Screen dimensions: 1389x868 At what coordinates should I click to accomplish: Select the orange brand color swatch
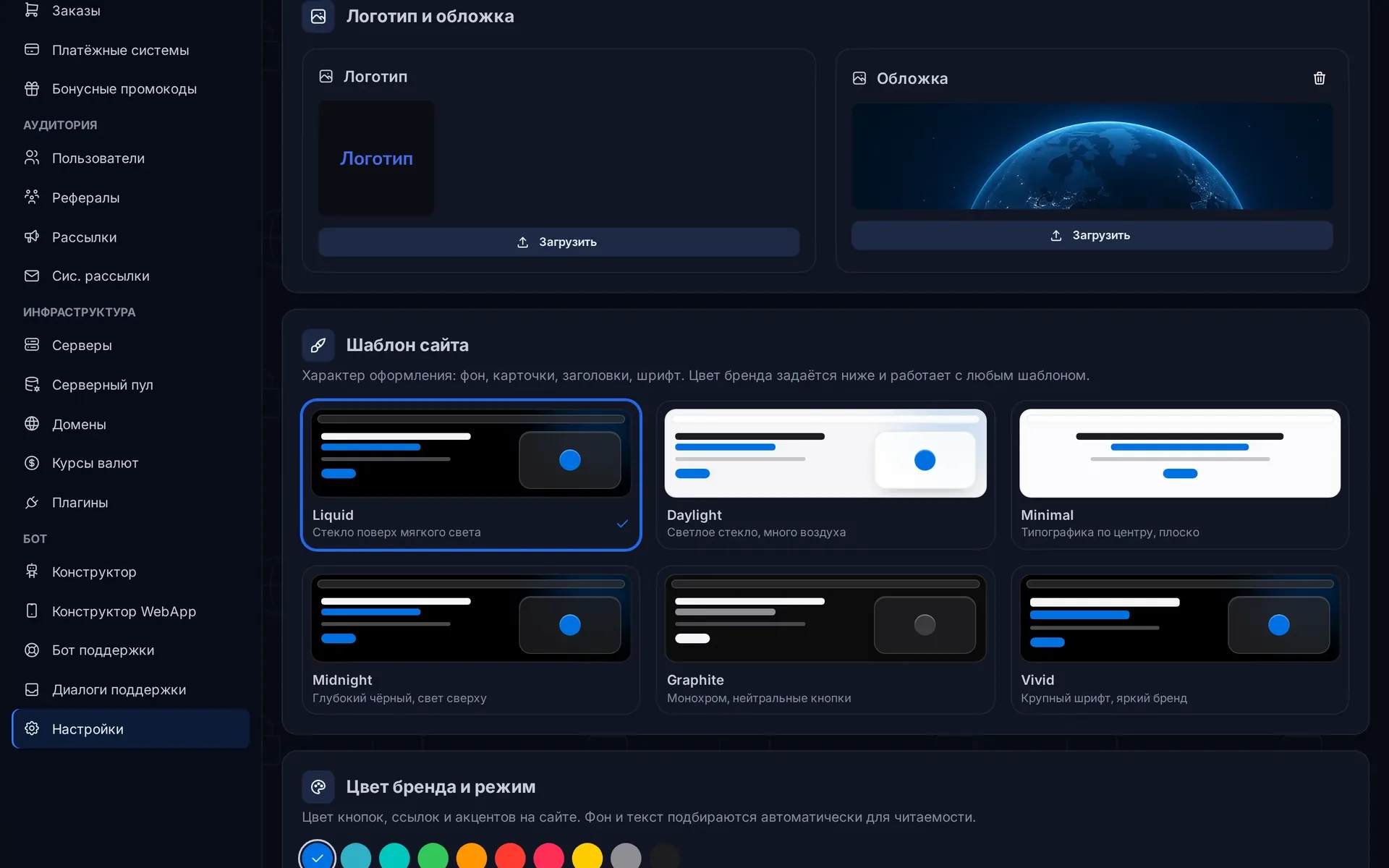coord(472,857)
